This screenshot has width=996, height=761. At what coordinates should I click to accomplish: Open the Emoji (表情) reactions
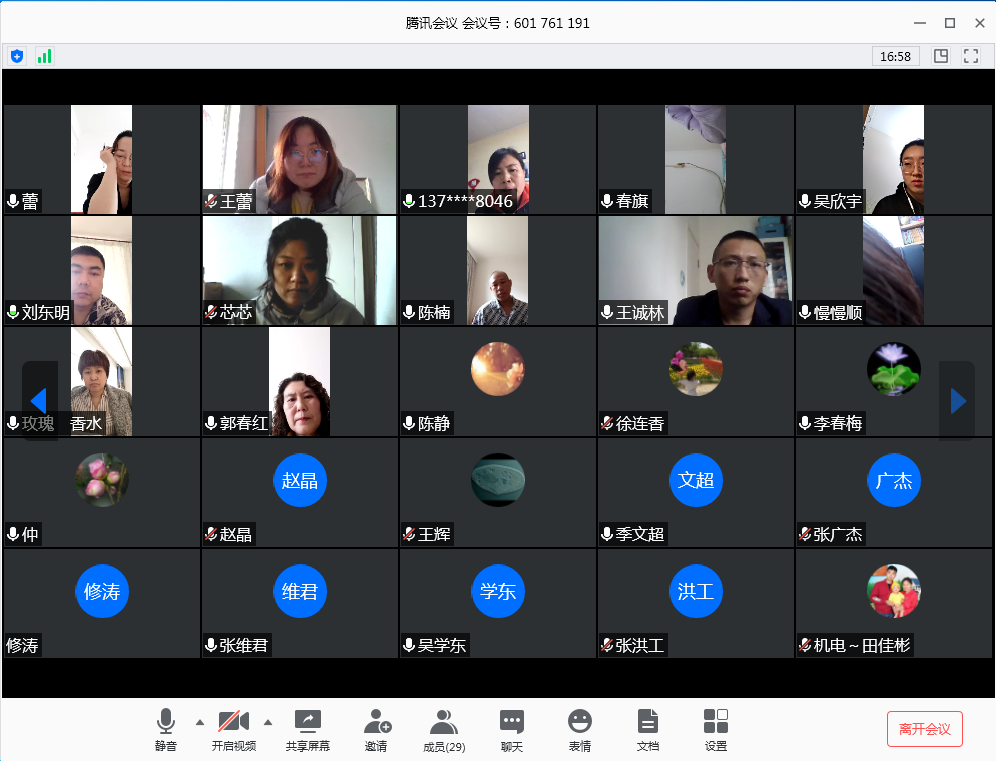coord(580,729)
